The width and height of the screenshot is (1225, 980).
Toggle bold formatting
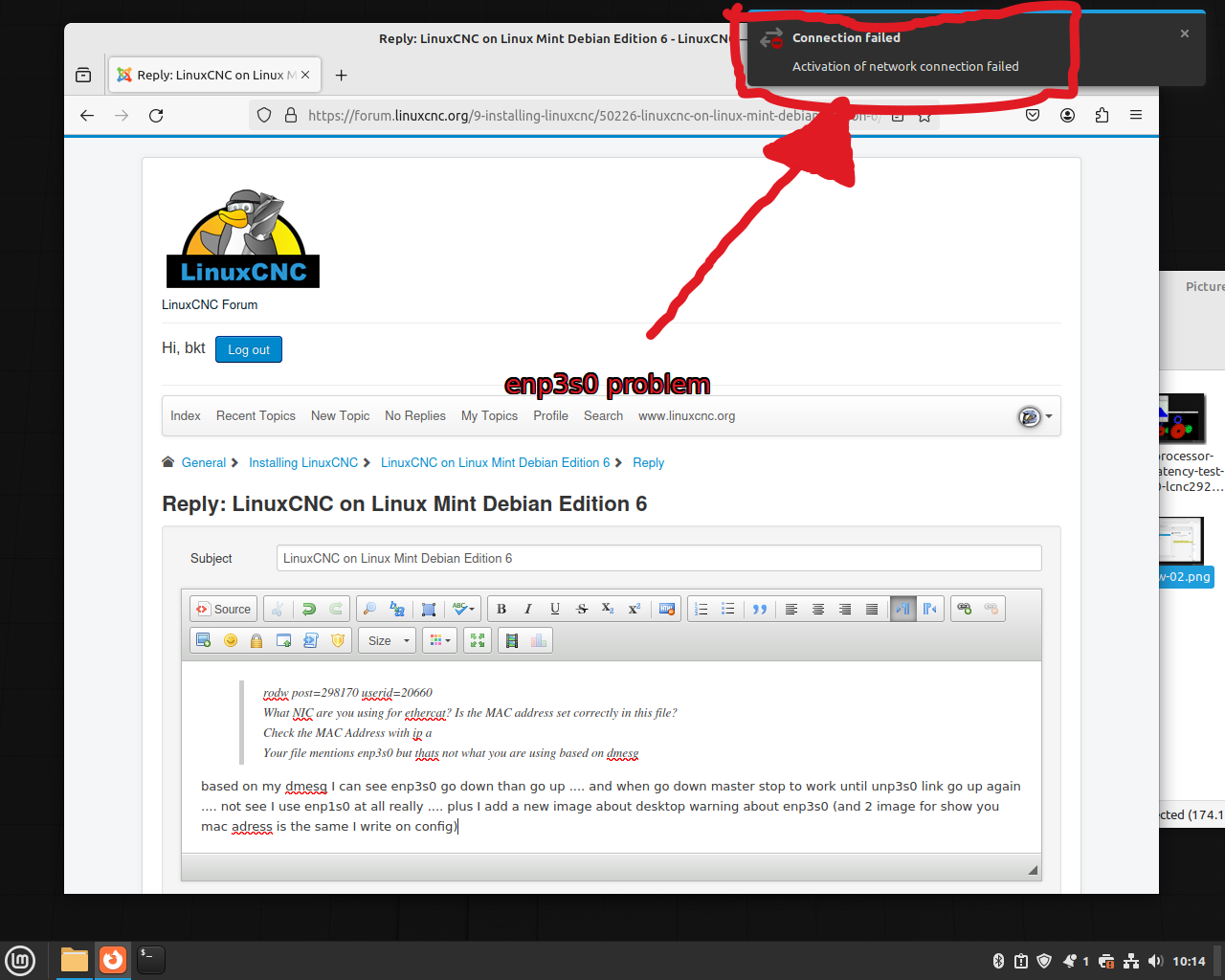click(501, 609)
